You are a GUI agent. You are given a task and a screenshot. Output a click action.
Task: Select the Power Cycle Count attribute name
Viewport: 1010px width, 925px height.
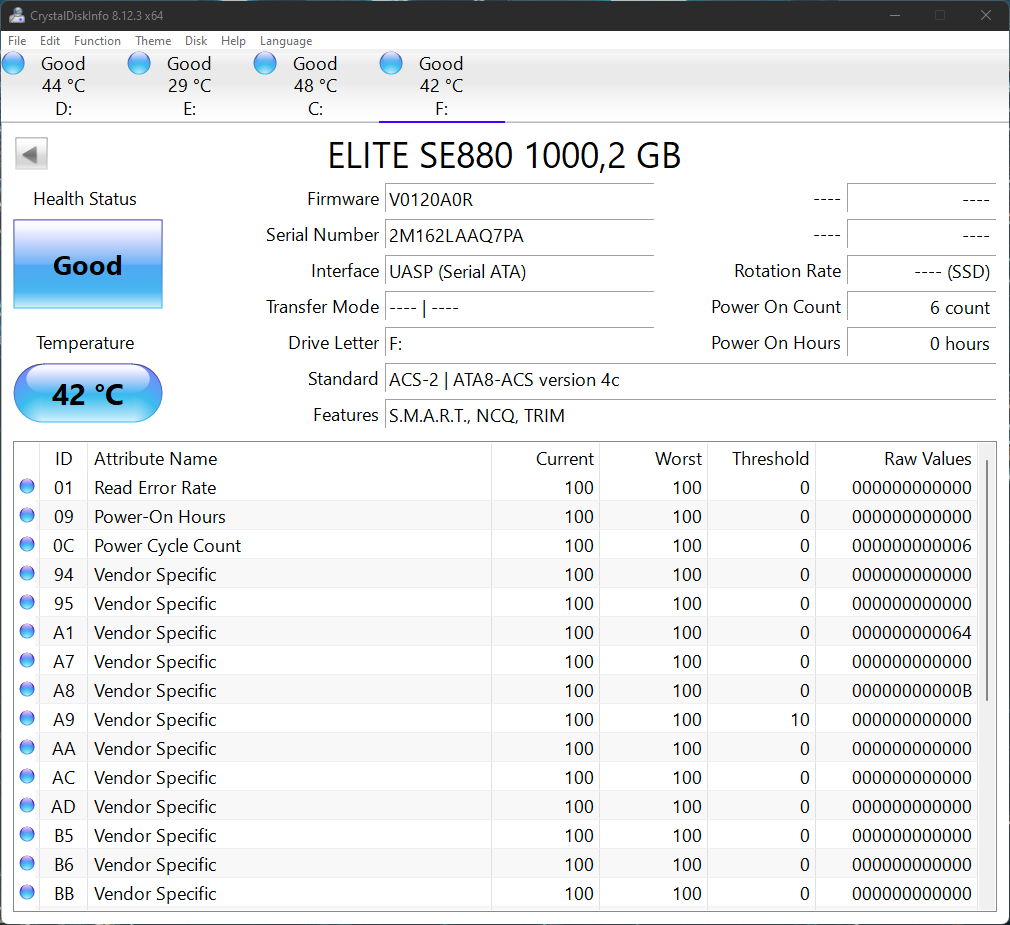167,546
